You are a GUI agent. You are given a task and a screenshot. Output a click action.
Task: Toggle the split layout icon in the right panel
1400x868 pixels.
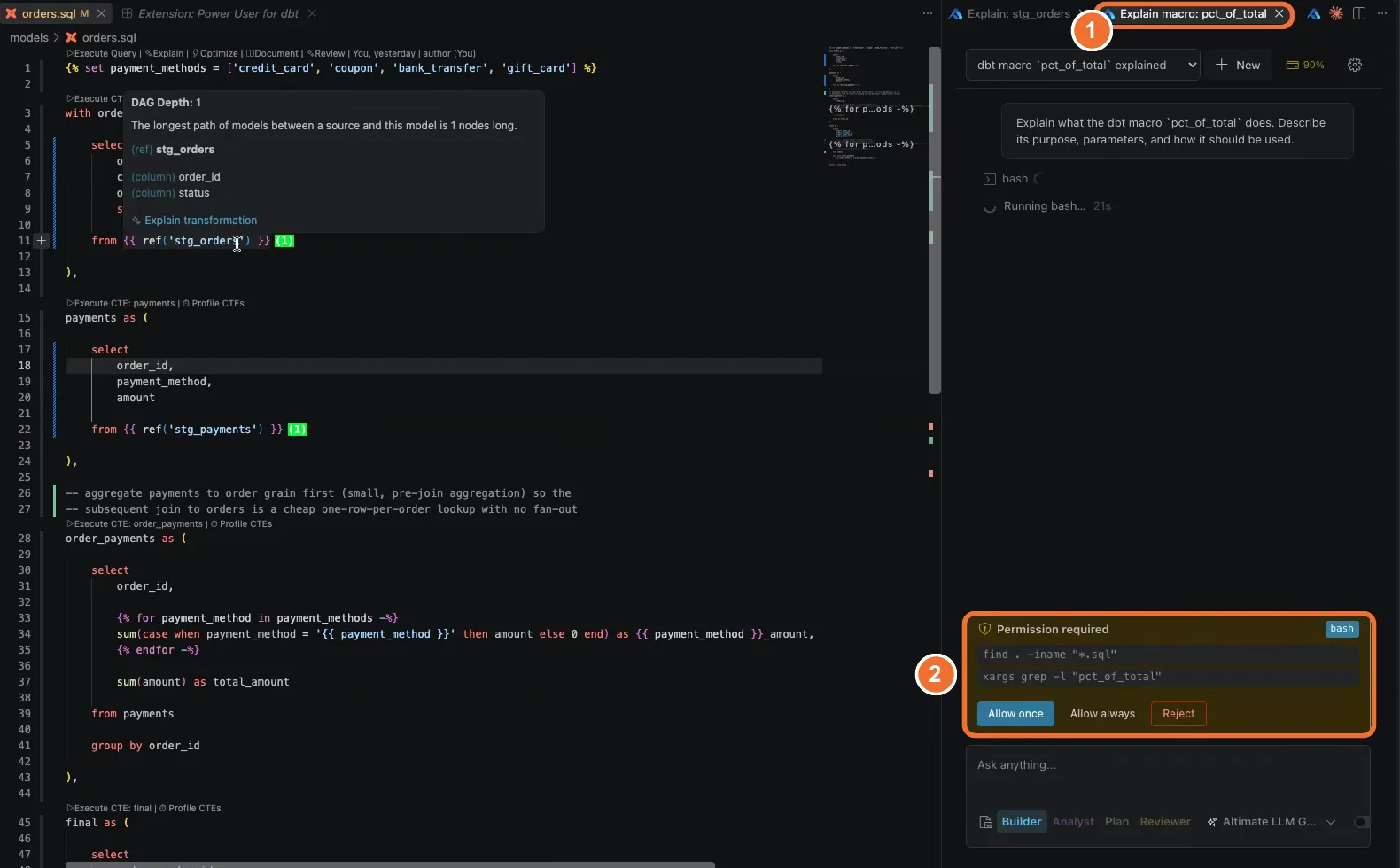coord(1359,13)
